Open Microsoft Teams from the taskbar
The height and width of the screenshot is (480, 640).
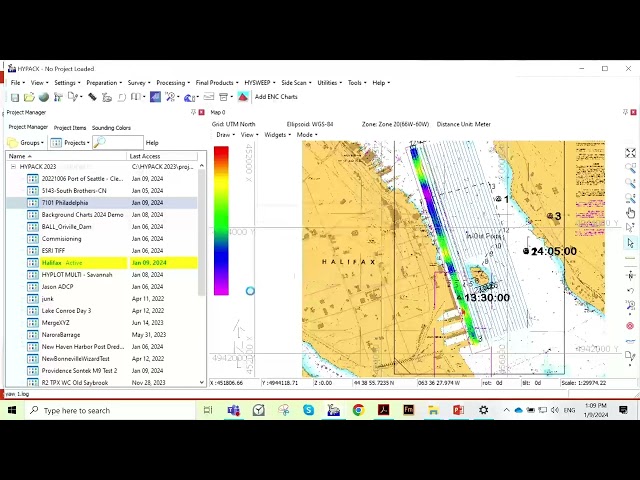click(x=233, y=410)
